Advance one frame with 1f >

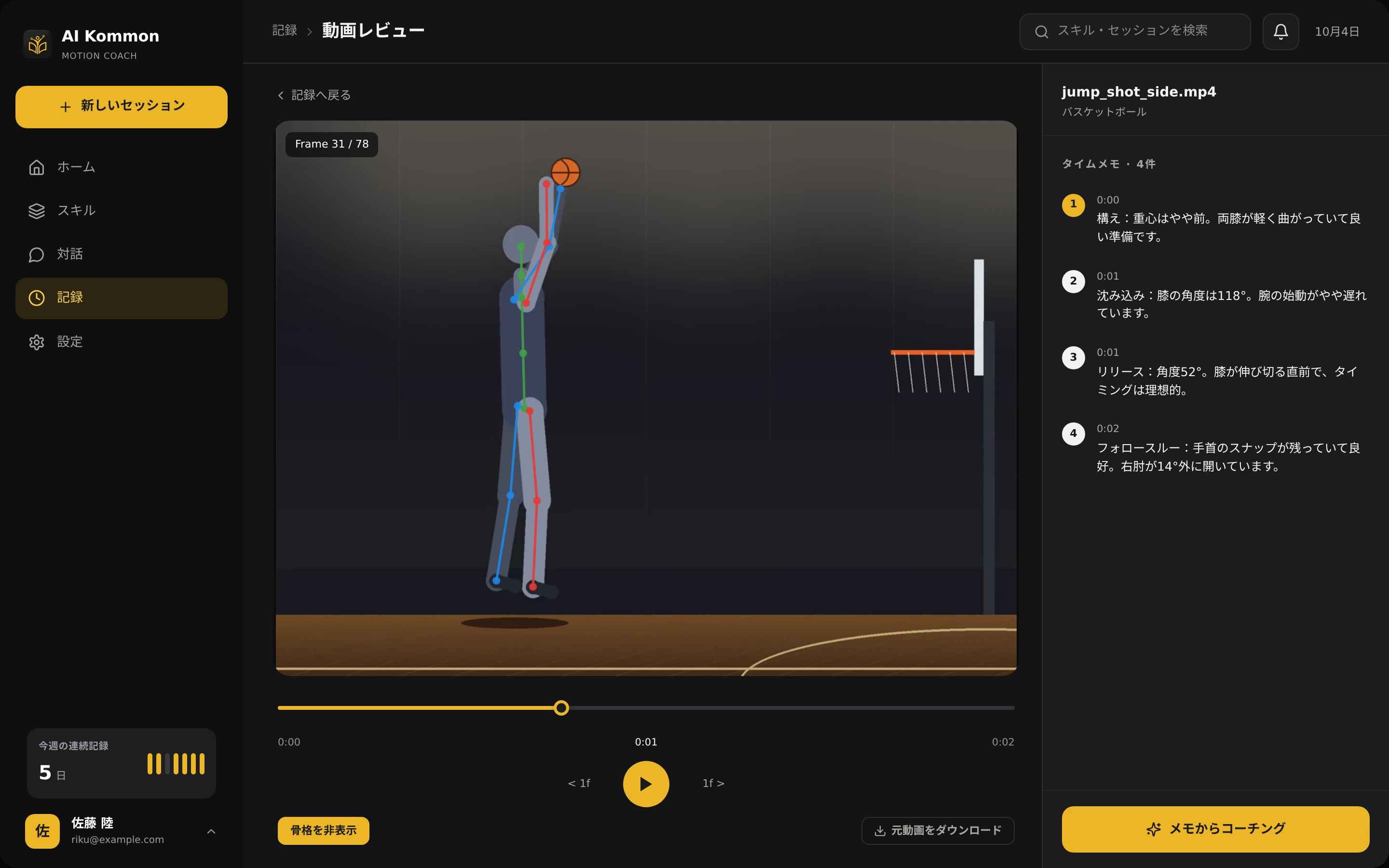713,784
